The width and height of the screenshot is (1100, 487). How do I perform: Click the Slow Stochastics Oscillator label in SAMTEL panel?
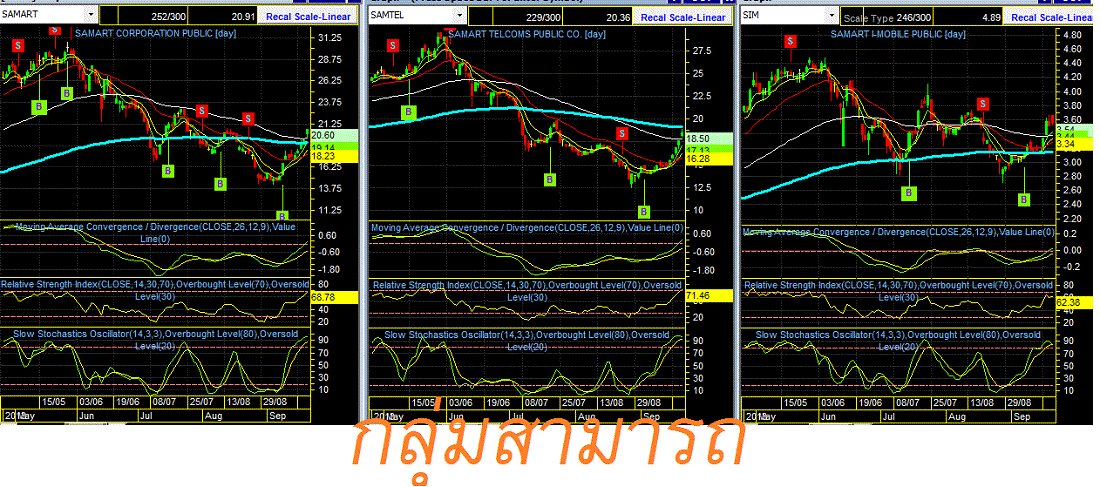coord(526,340)
